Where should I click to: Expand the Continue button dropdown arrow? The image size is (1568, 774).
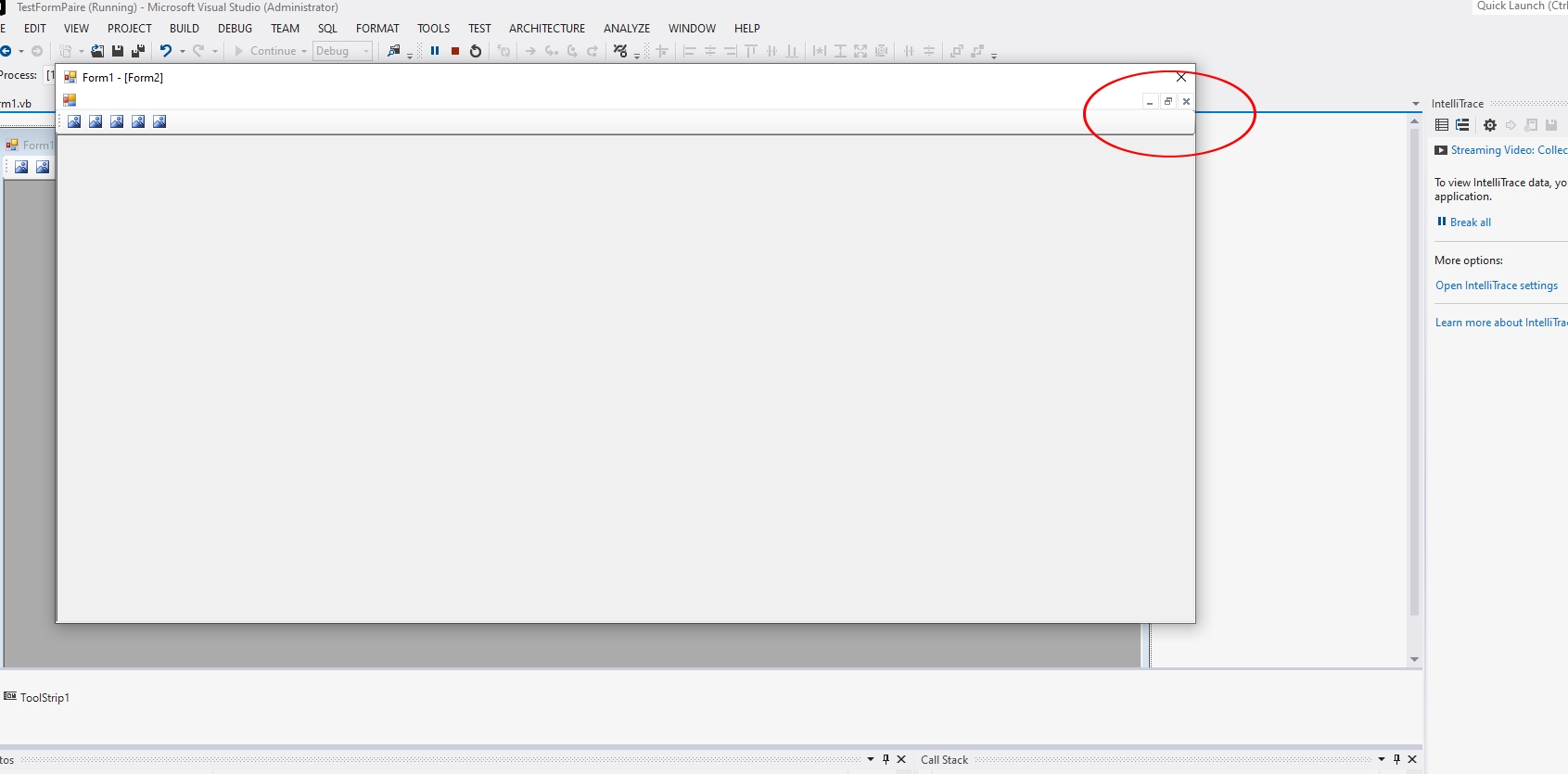point(304,51)
